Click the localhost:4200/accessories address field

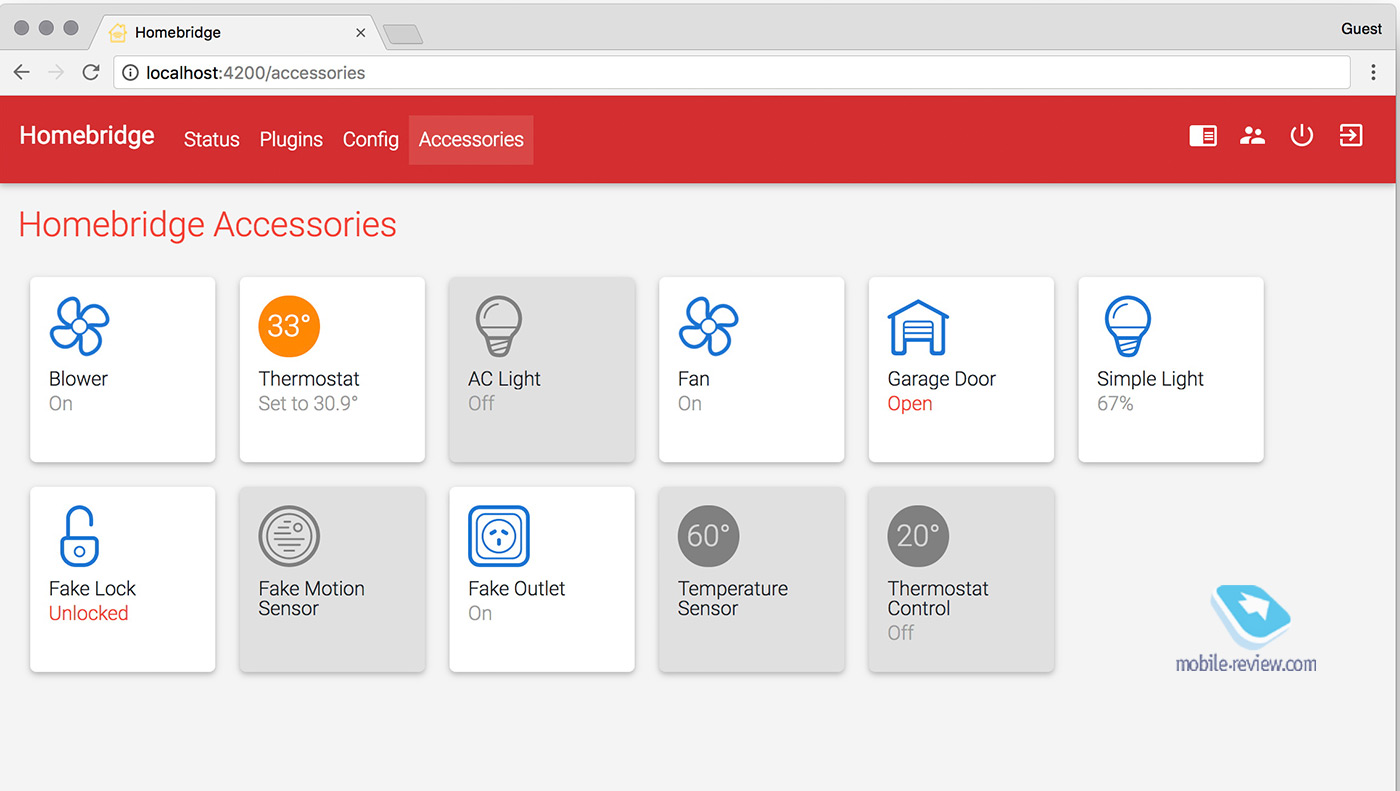(x=732, y=72)
